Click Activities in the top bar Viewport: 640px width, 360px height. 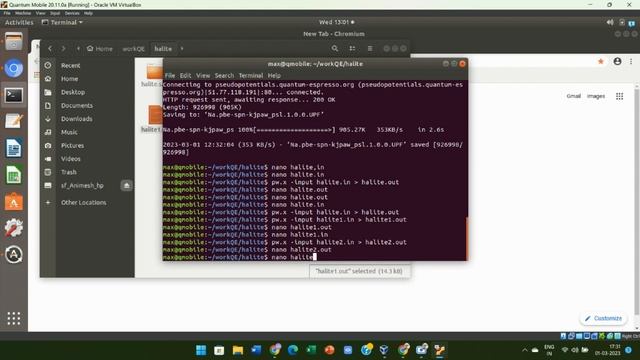point(19,22)
